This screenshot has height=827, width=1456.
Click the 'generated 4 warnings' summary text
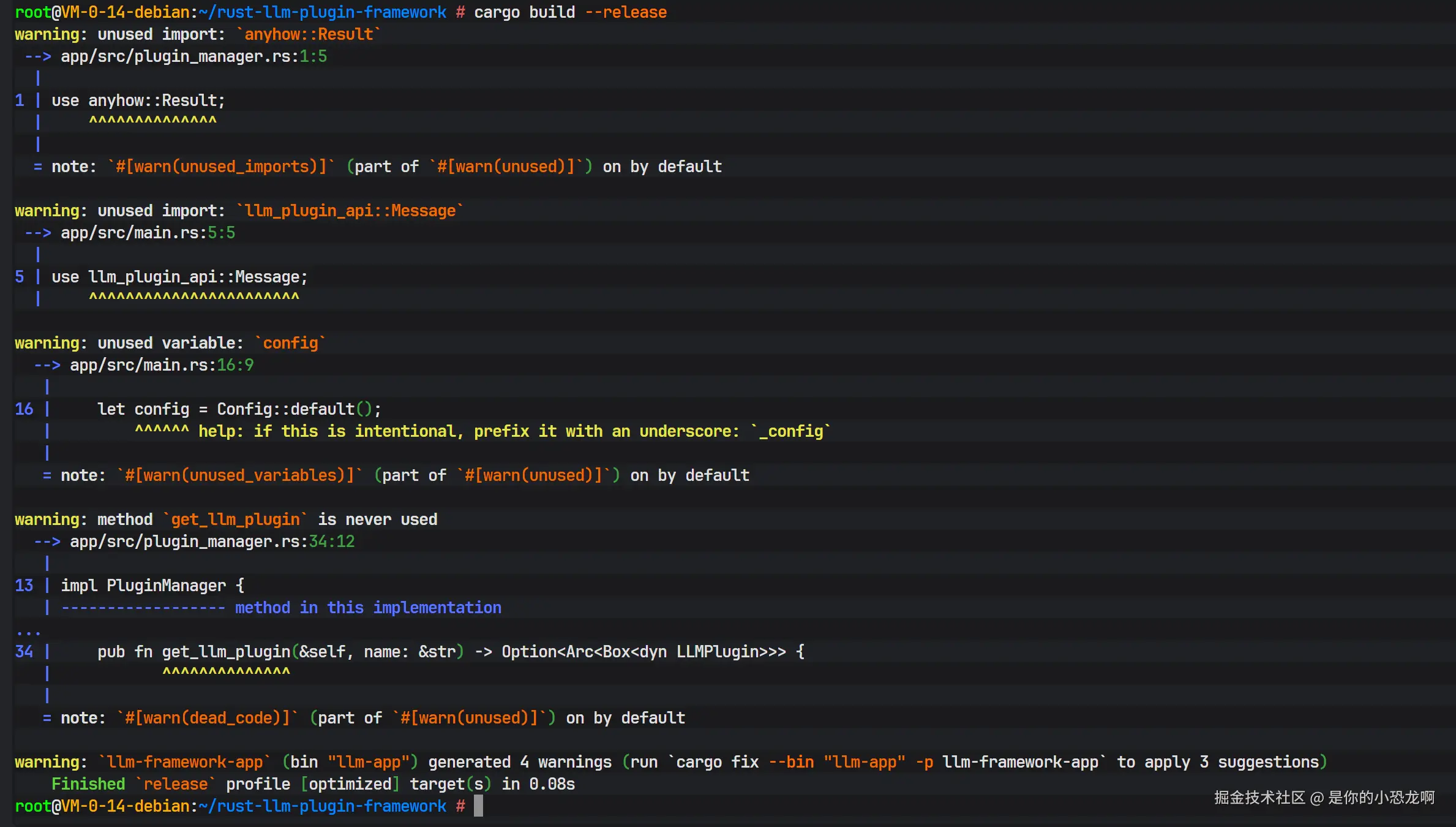(520, 762)
